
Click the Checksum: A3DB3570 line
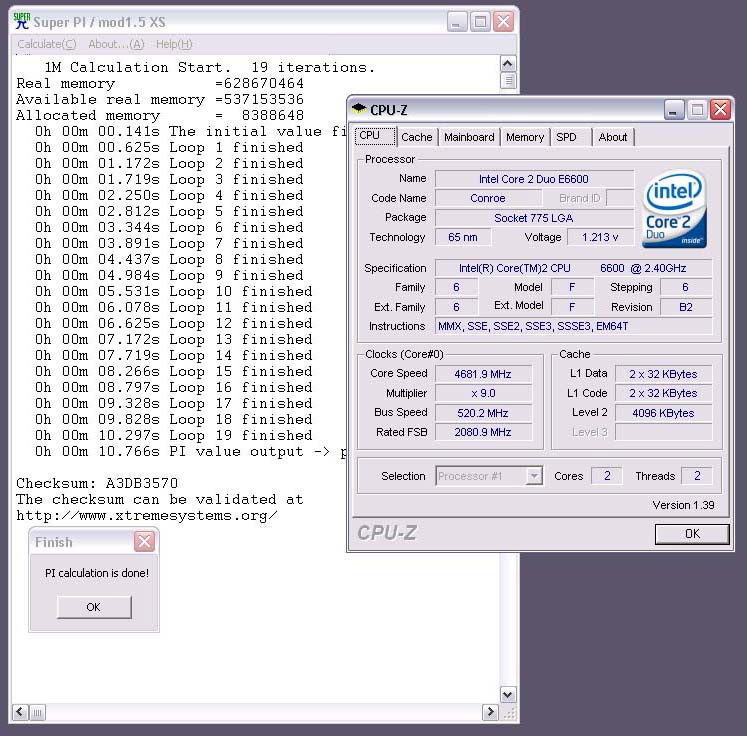[x=97, y=484]
